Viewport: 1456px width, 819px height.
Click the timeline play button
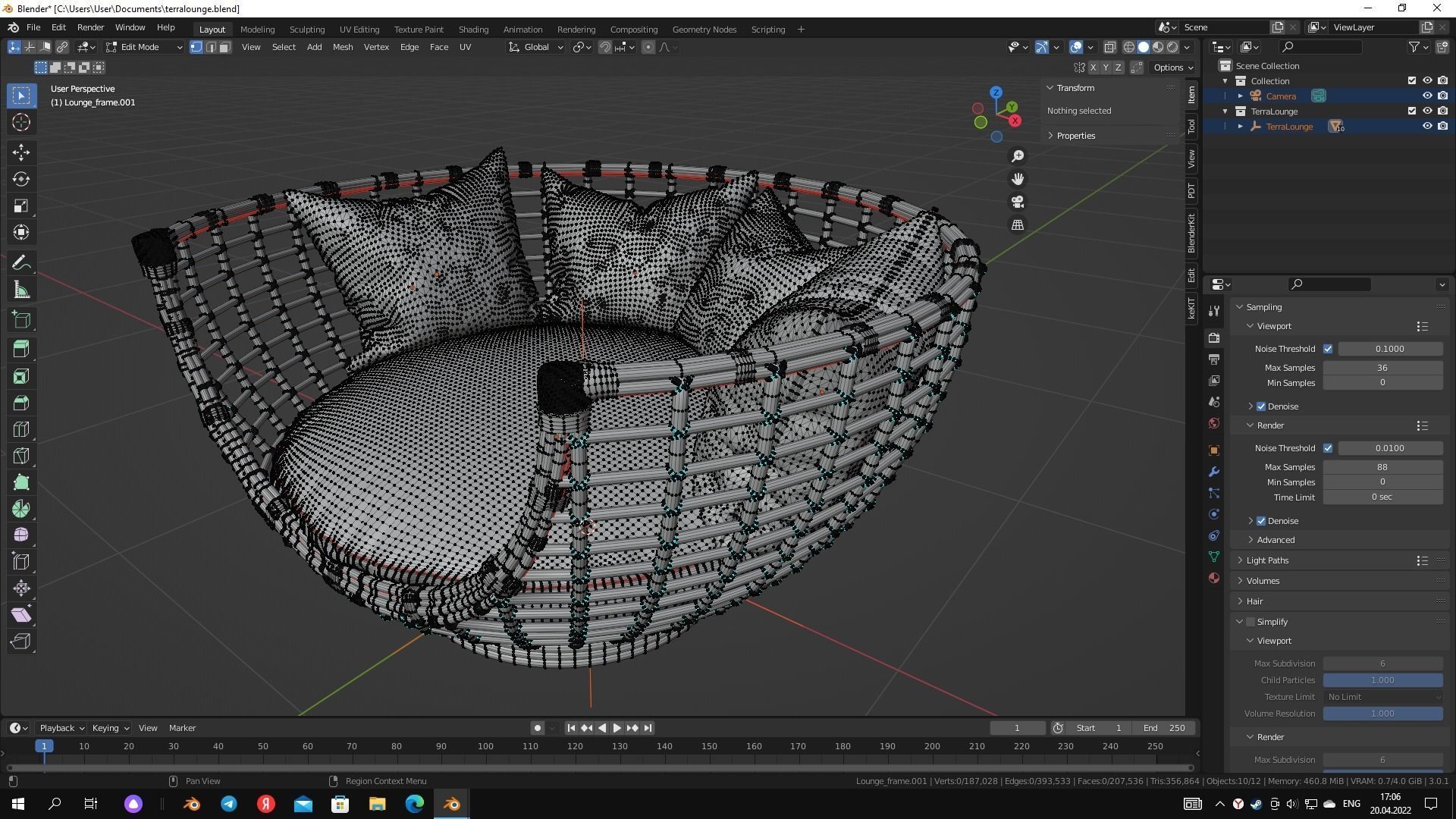[x=617, y=728]
